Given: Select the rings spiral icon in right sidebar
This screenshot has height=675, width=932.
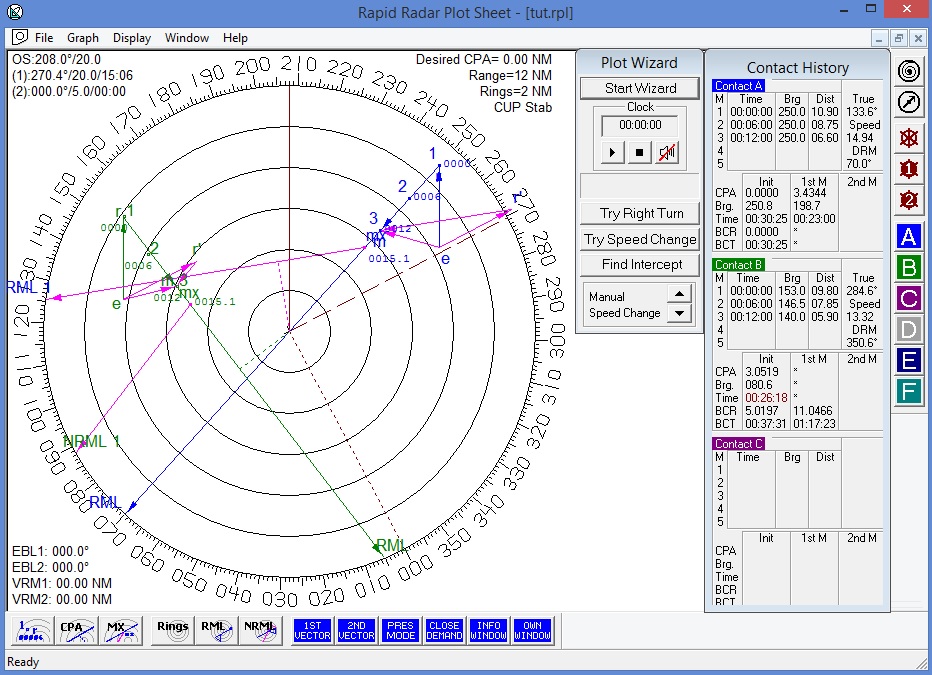Looking at the screenshot, I should [x=908, y=70].
